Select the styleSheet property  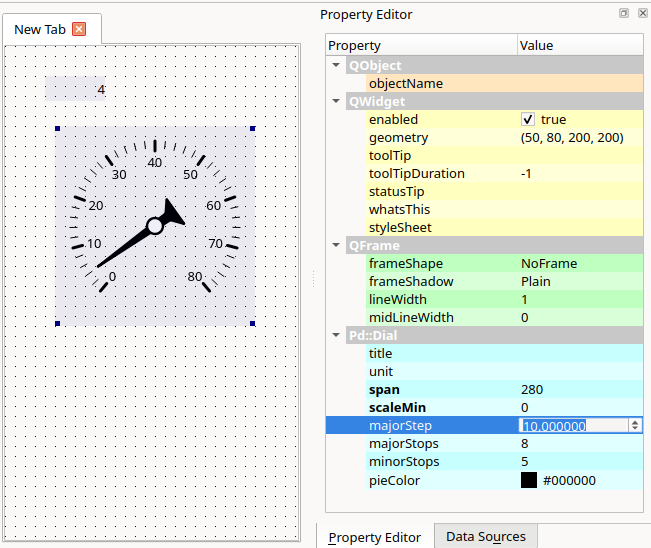(504, 228)
